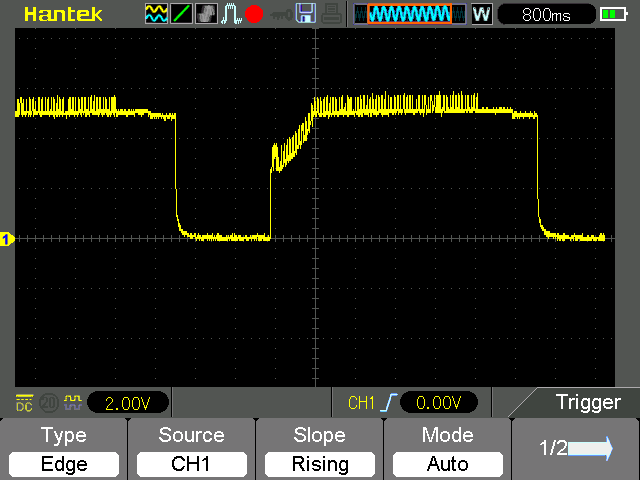The image size is (640, 480).
Task: Click the DC coupling indicator
Action: (x=24, y=403)
